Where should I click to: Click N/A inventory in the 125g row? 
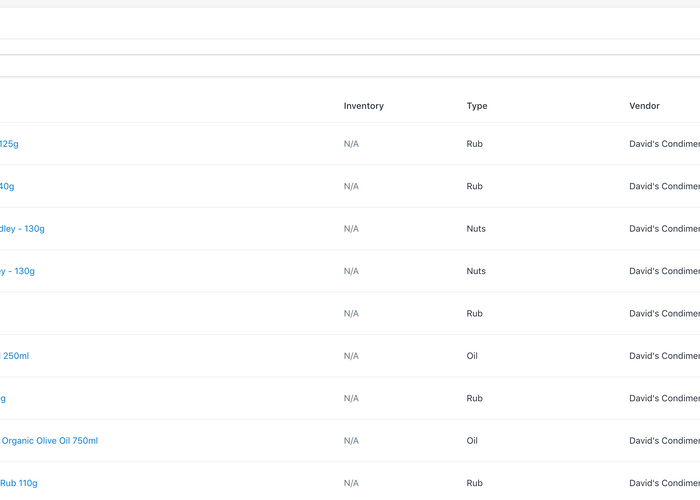(x=351, y=144)
